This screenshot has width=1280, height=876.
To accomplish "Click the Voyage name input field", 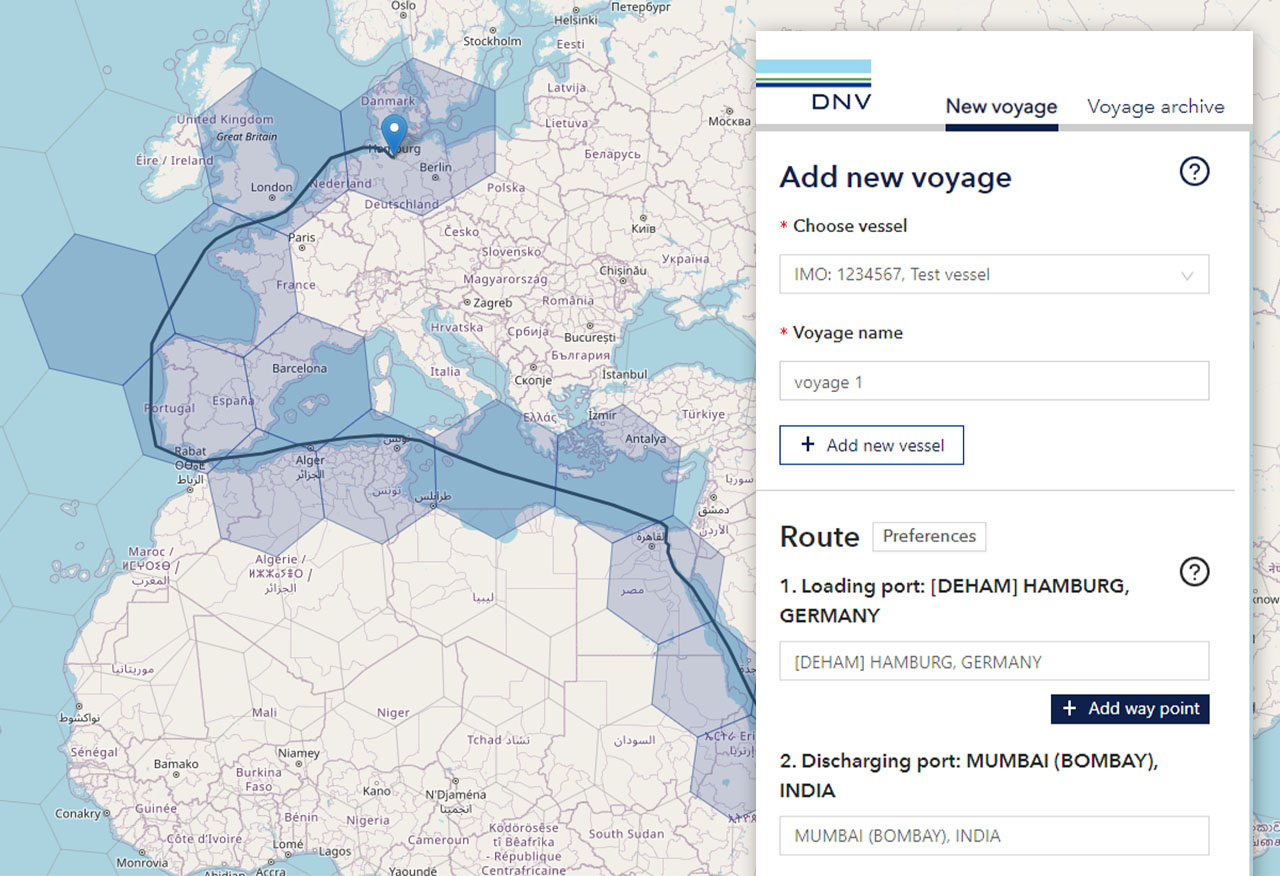I will coord(993,382).
